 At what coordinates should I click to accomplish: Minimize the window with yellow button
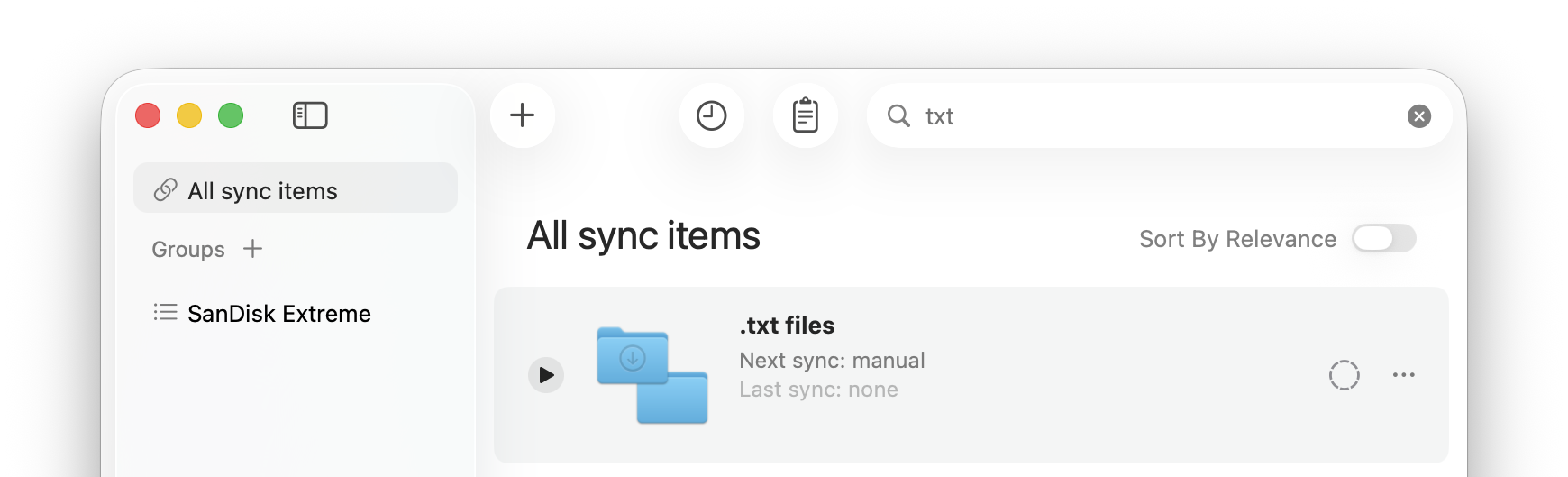coord(189,115)
